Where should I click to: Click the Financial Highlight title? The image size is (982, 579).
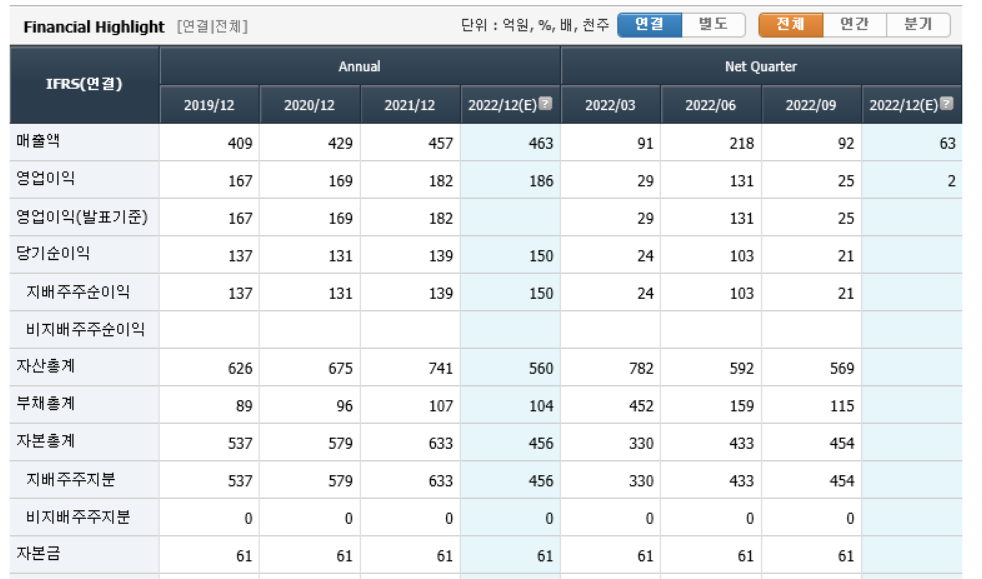[94, 27]
